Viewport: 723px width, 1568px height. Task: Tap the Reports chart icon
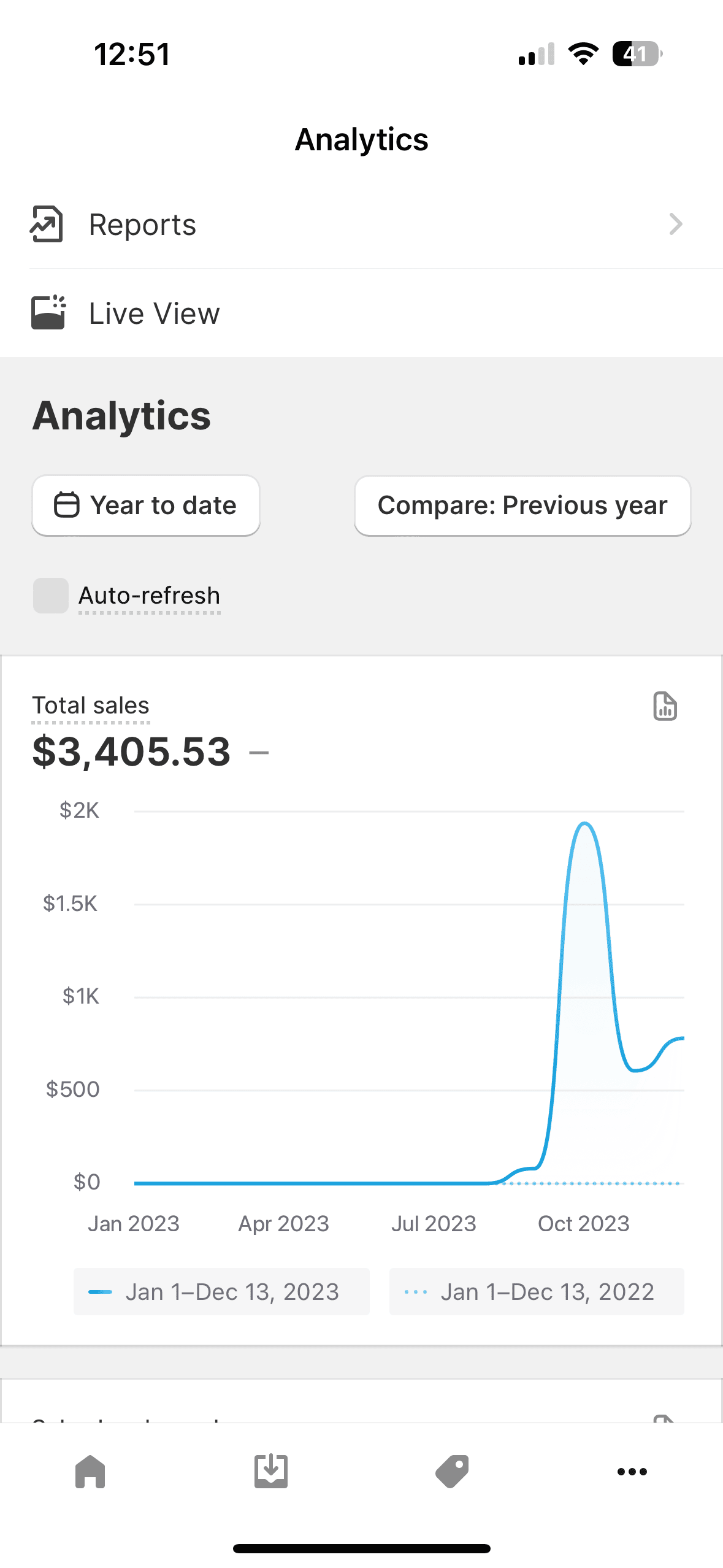point(47,225)
